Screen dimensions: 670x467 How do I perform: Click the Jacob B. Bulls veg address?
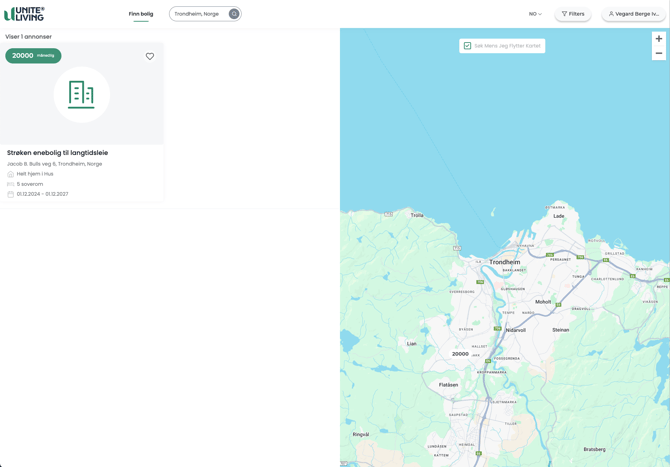[54, 164]
